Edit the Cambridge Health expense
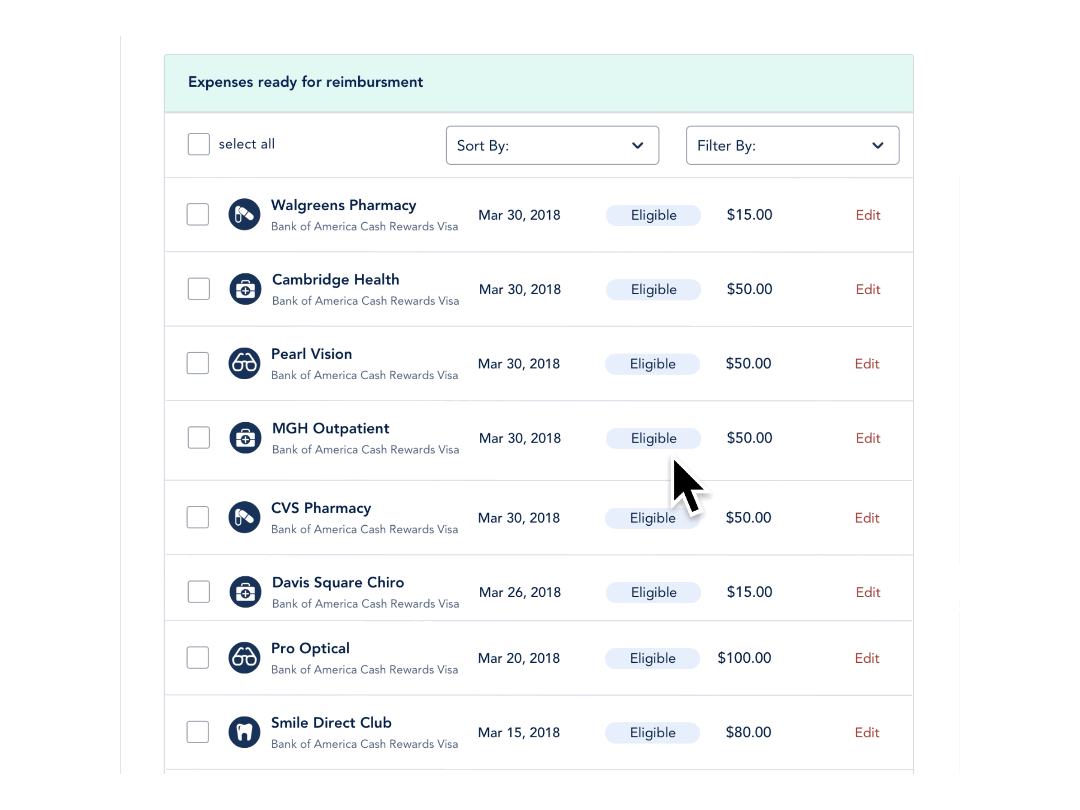The image size is (1080, 810). (868, 289)
